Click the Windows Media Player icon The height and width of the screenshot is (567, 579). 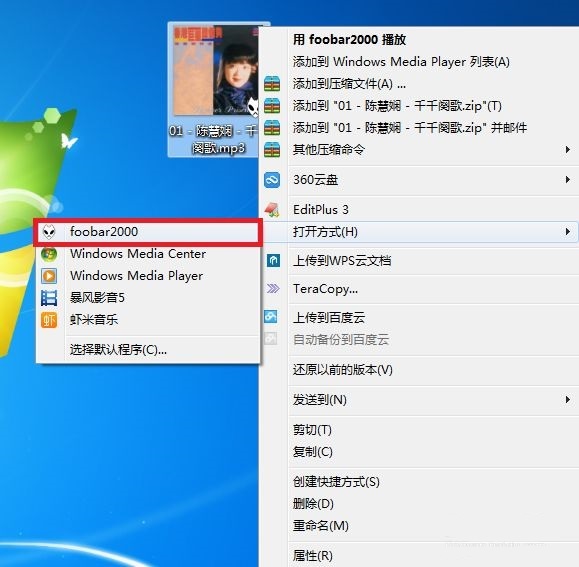tap(49, 276)
